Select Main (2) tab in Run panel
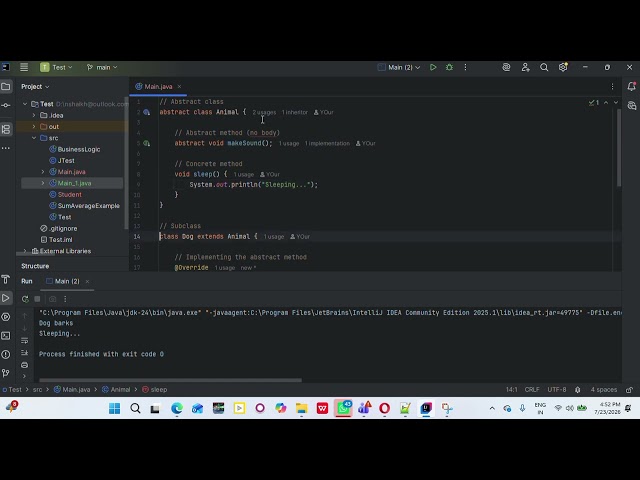The height and width of the screenshot is (480, 640). click(63, 281)
